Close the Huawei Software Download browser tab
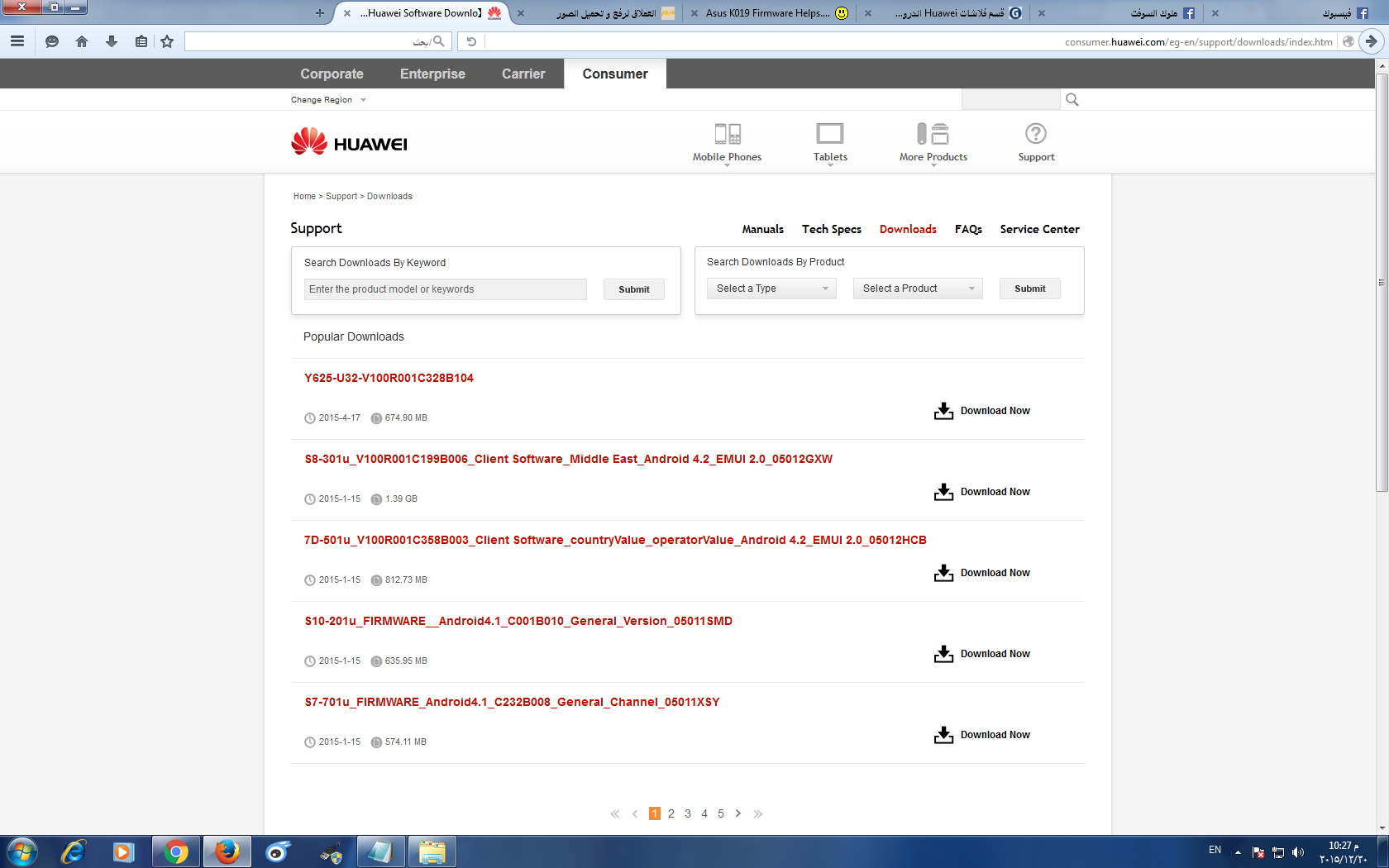 [347, 13]
